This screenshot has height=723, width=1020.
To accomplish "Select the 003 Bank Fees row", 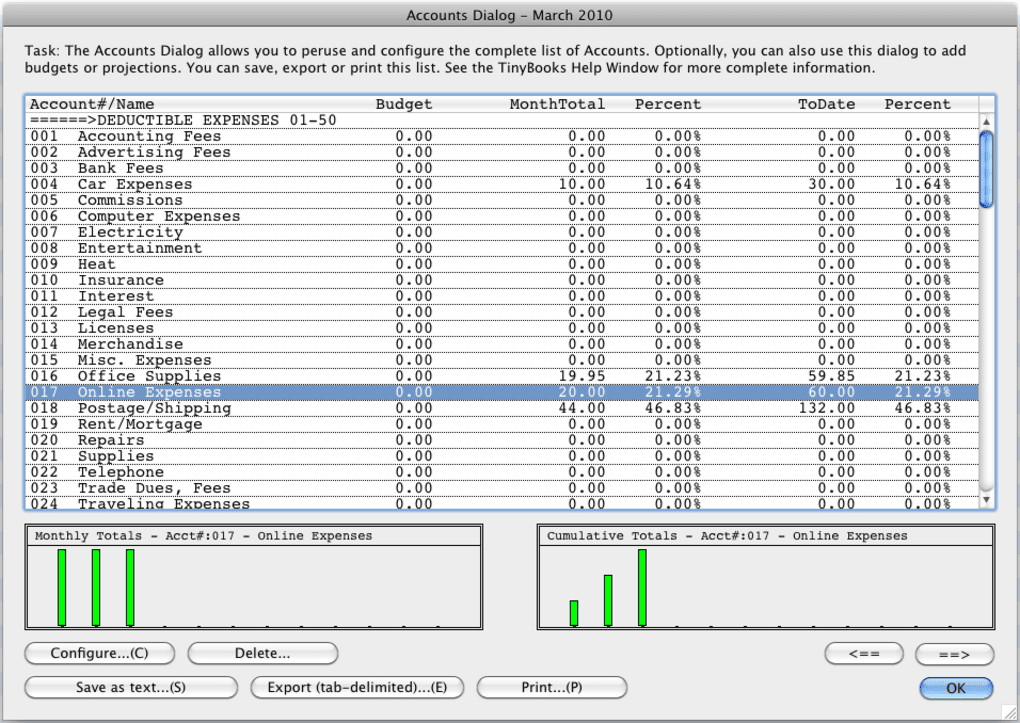I will click(x=502, y=168).
